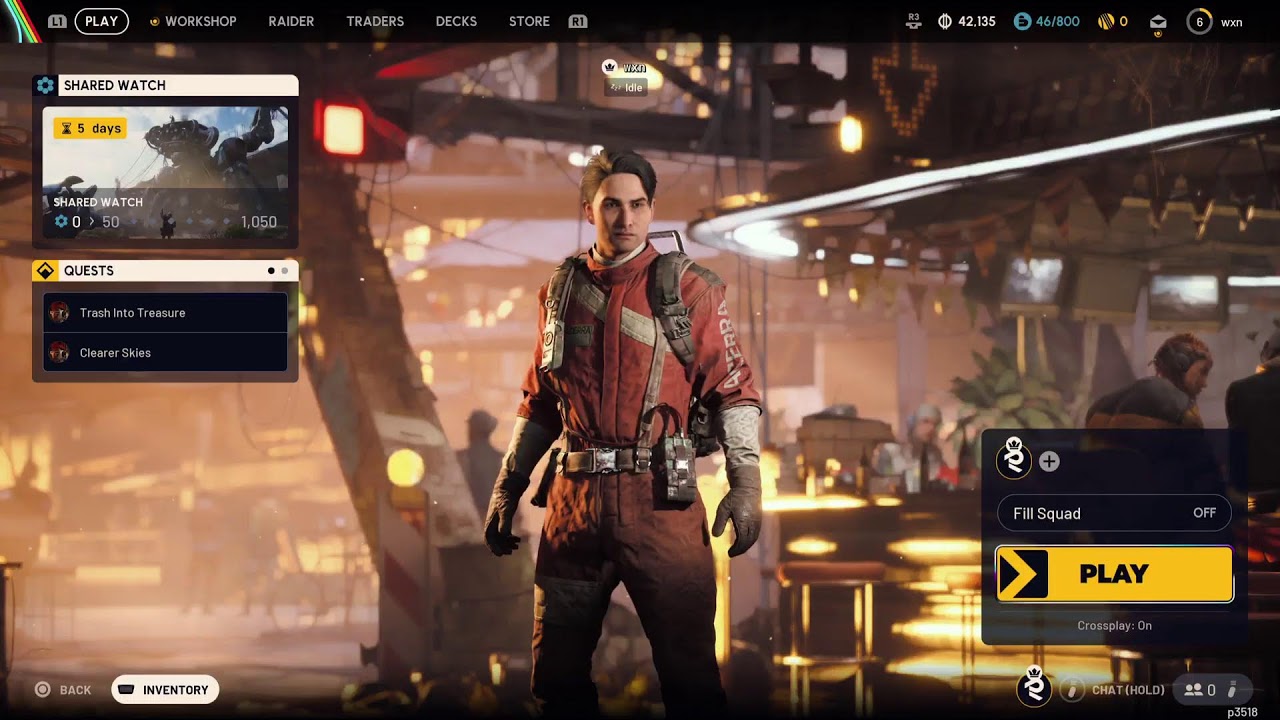Click the L1 bumper icon before Play
Screen dimensions: 1280x720
pyautogui.click(x=58, y=21)
